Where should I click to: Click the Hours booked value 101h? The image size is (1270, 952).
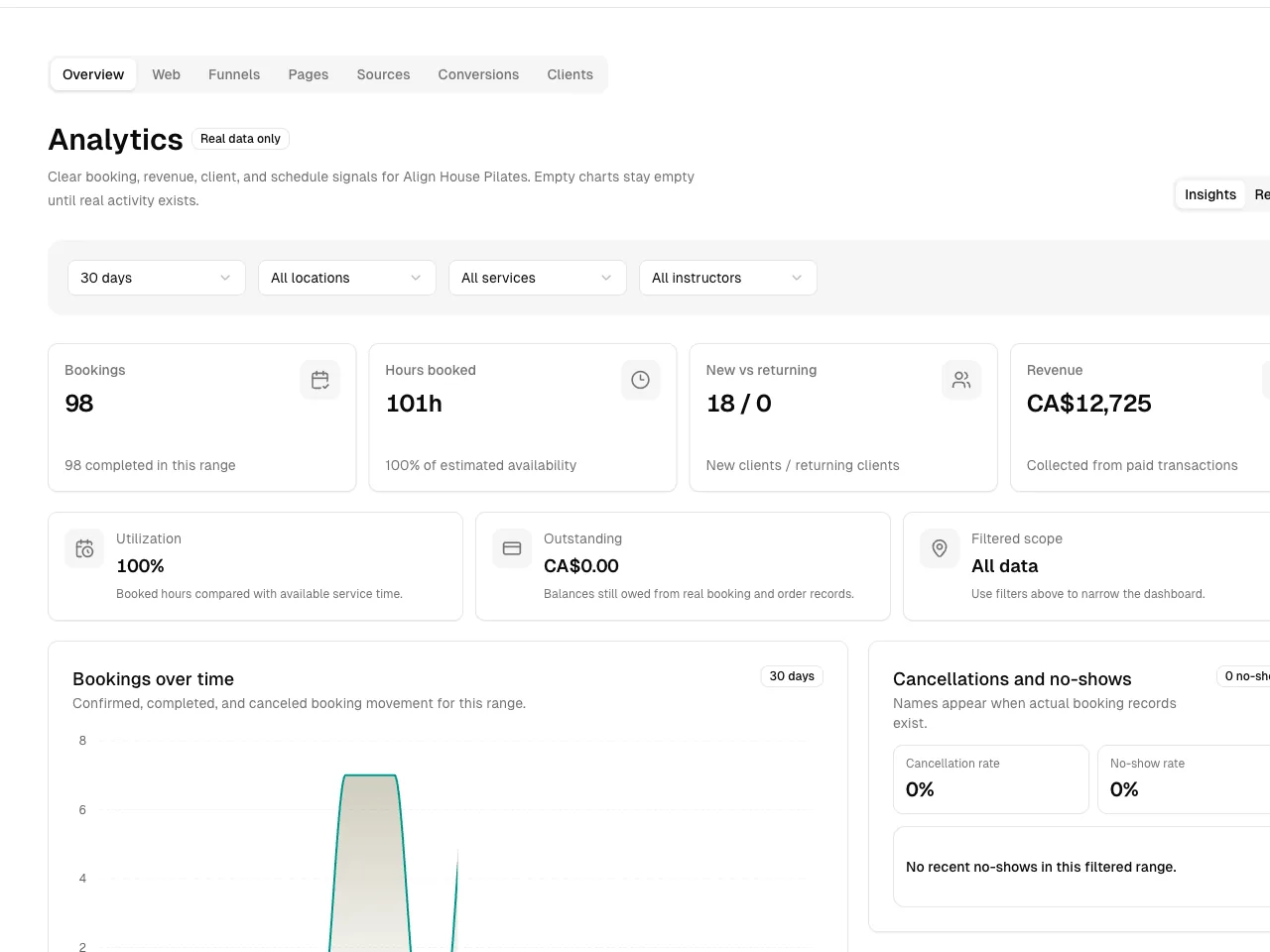(x=414, y=404)
